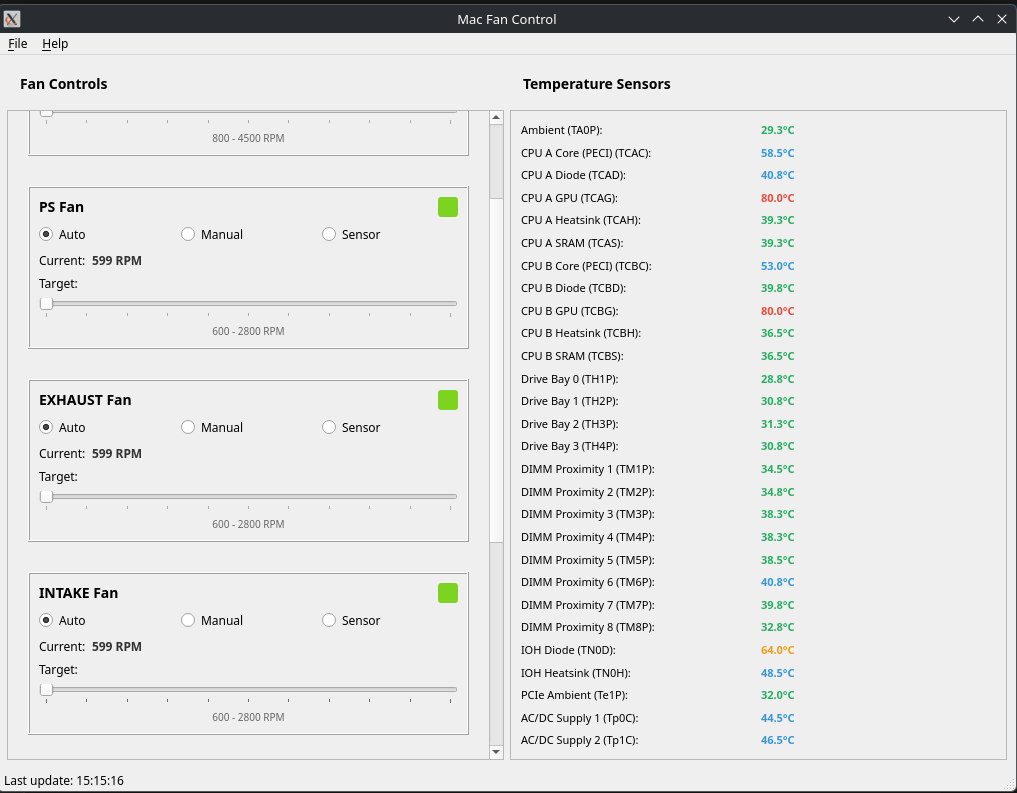Click DIMM Proximity 1 (TM1P) label
Image resolution: width=1017 pixels, height=793 pixels.
(588, 469)
